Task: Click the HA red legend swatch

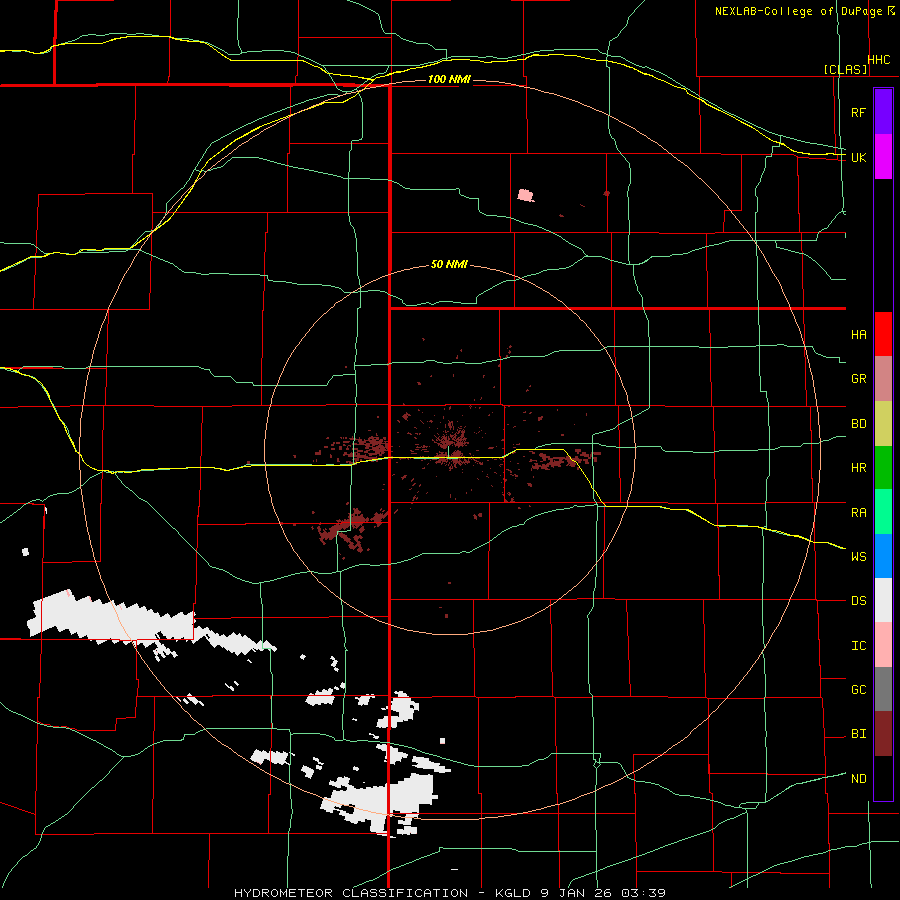Action: pos(883,334)
